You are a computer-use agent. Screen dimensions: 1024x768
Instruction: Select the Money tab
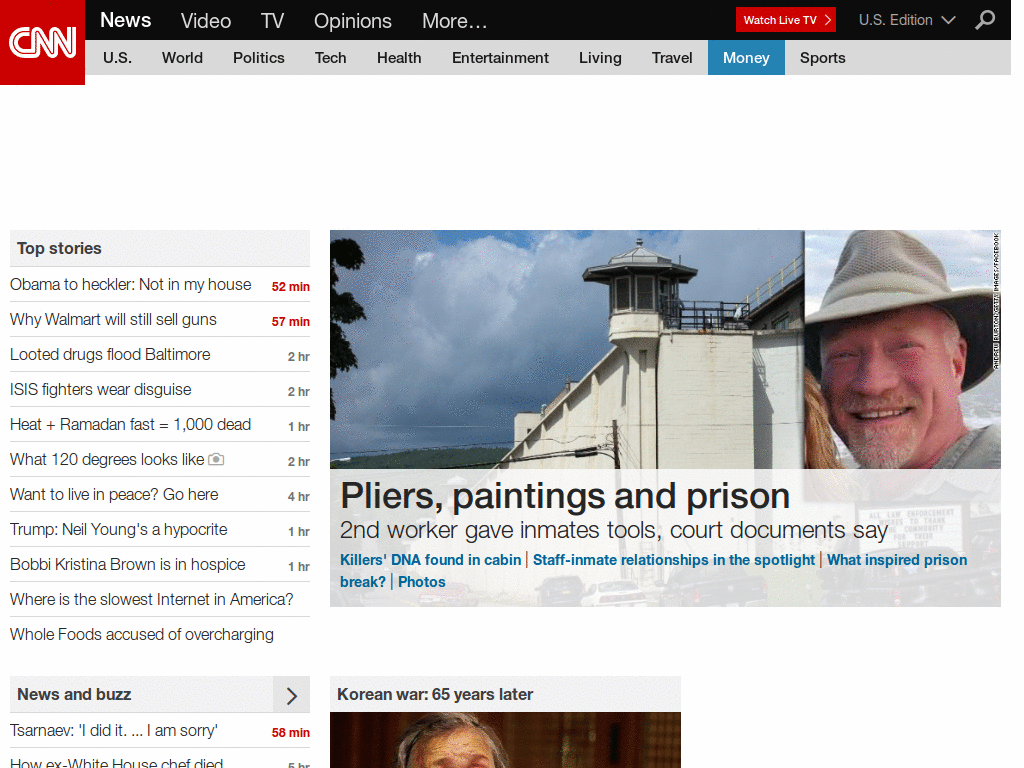pos(746,58)
